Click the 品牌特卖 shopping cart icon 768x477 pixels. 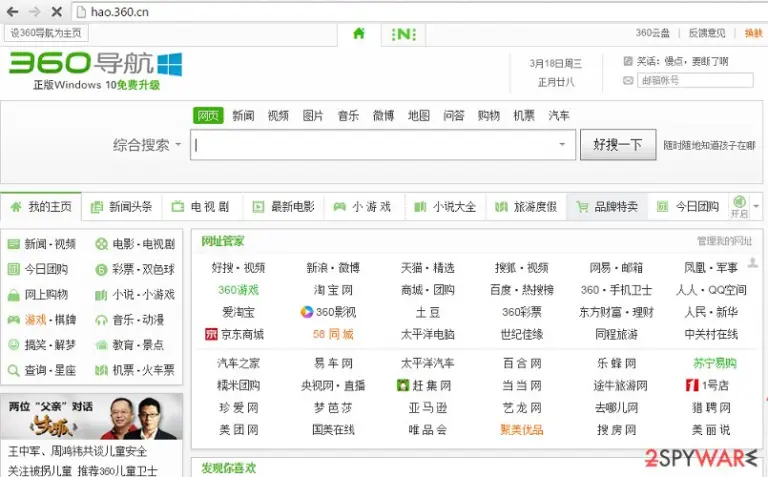(x=582, y=207)
